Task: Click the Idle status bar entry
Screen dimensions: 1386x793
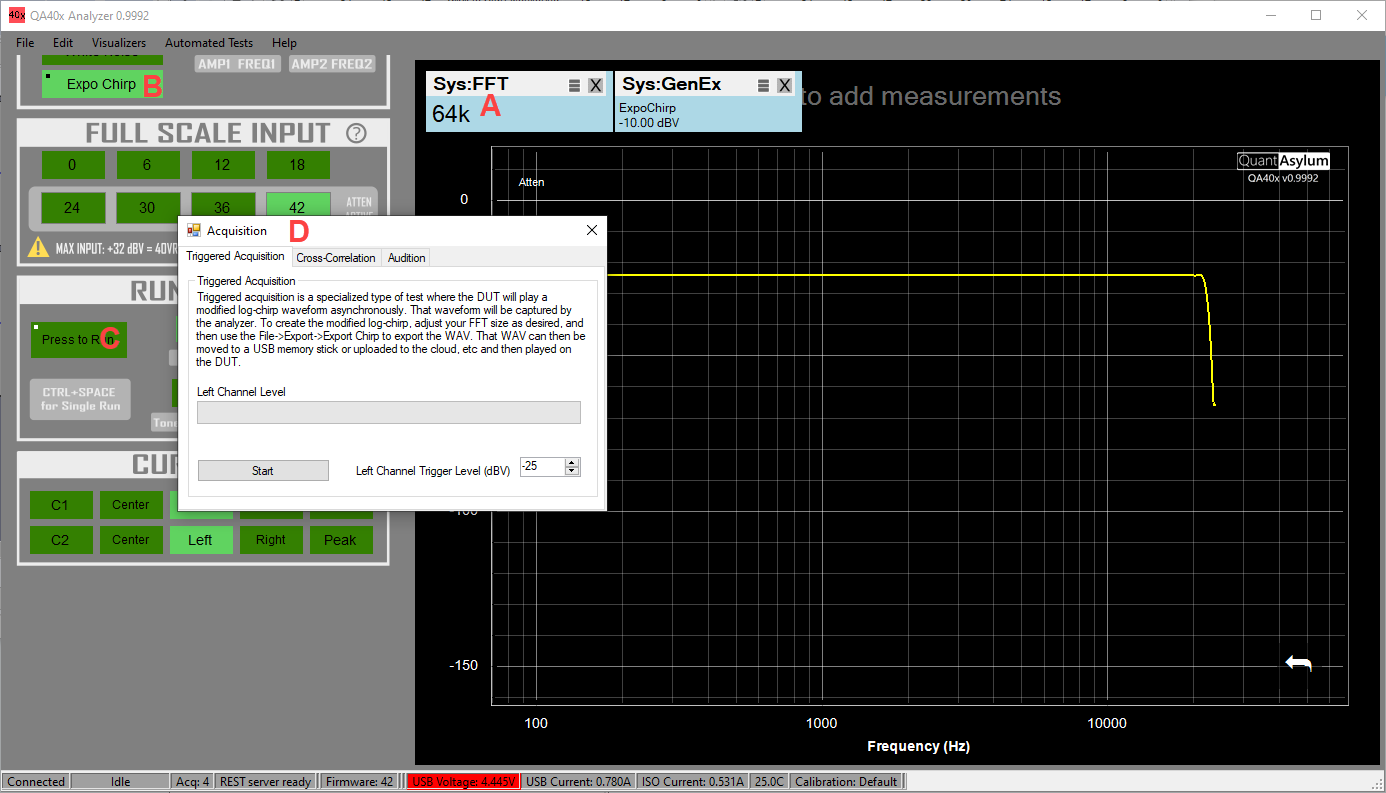Action: pos(120,782)
